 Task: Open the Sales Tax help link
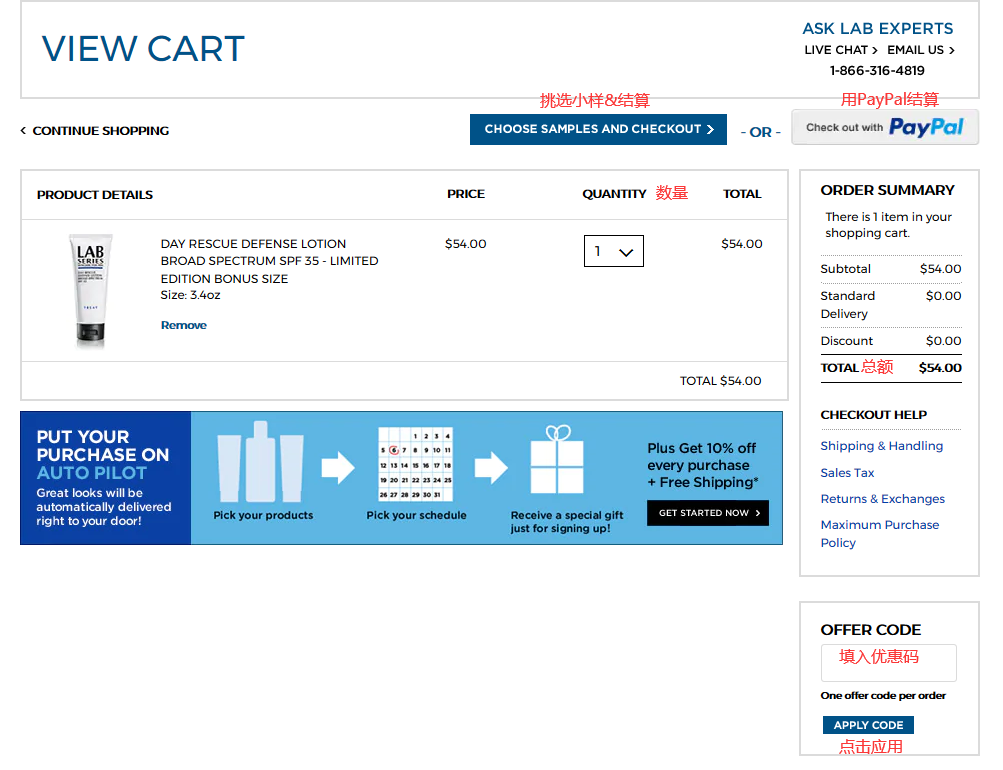(847, 473)
